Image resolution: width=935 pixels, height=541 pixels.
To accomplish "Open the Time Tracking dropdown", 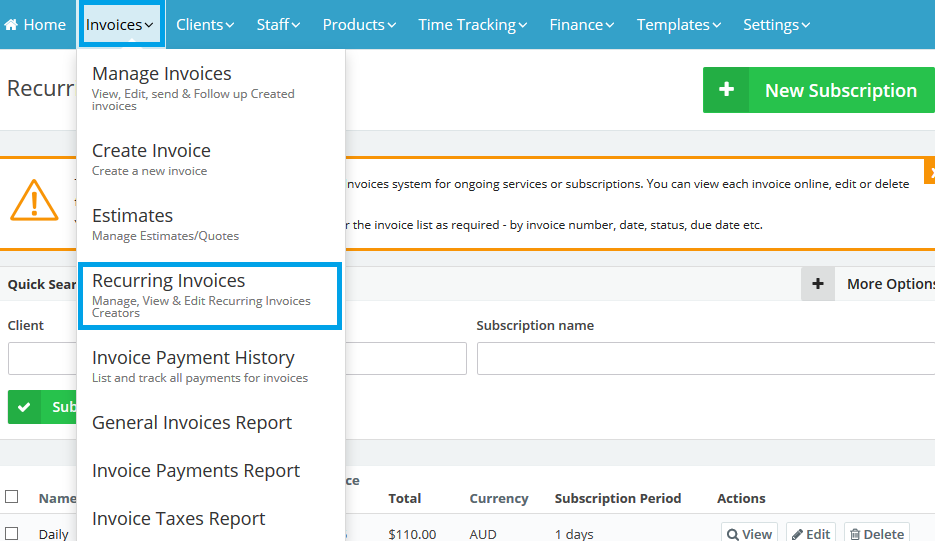I will [x=472, y=25].
